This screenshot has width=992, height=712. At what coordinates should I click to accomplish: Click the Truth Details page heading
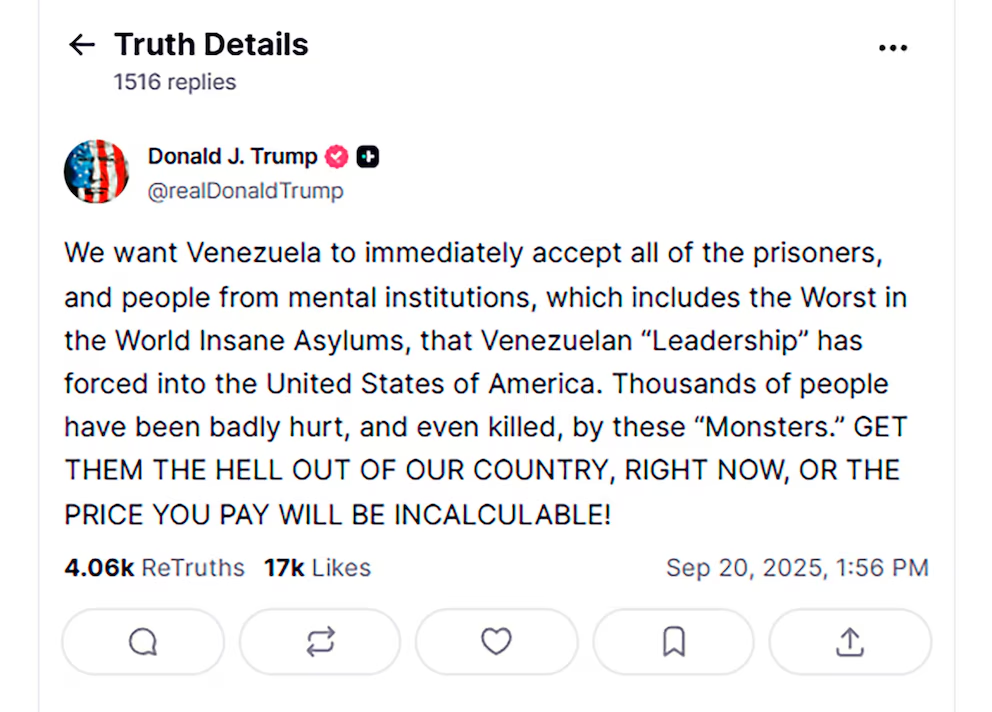[211, 45]
